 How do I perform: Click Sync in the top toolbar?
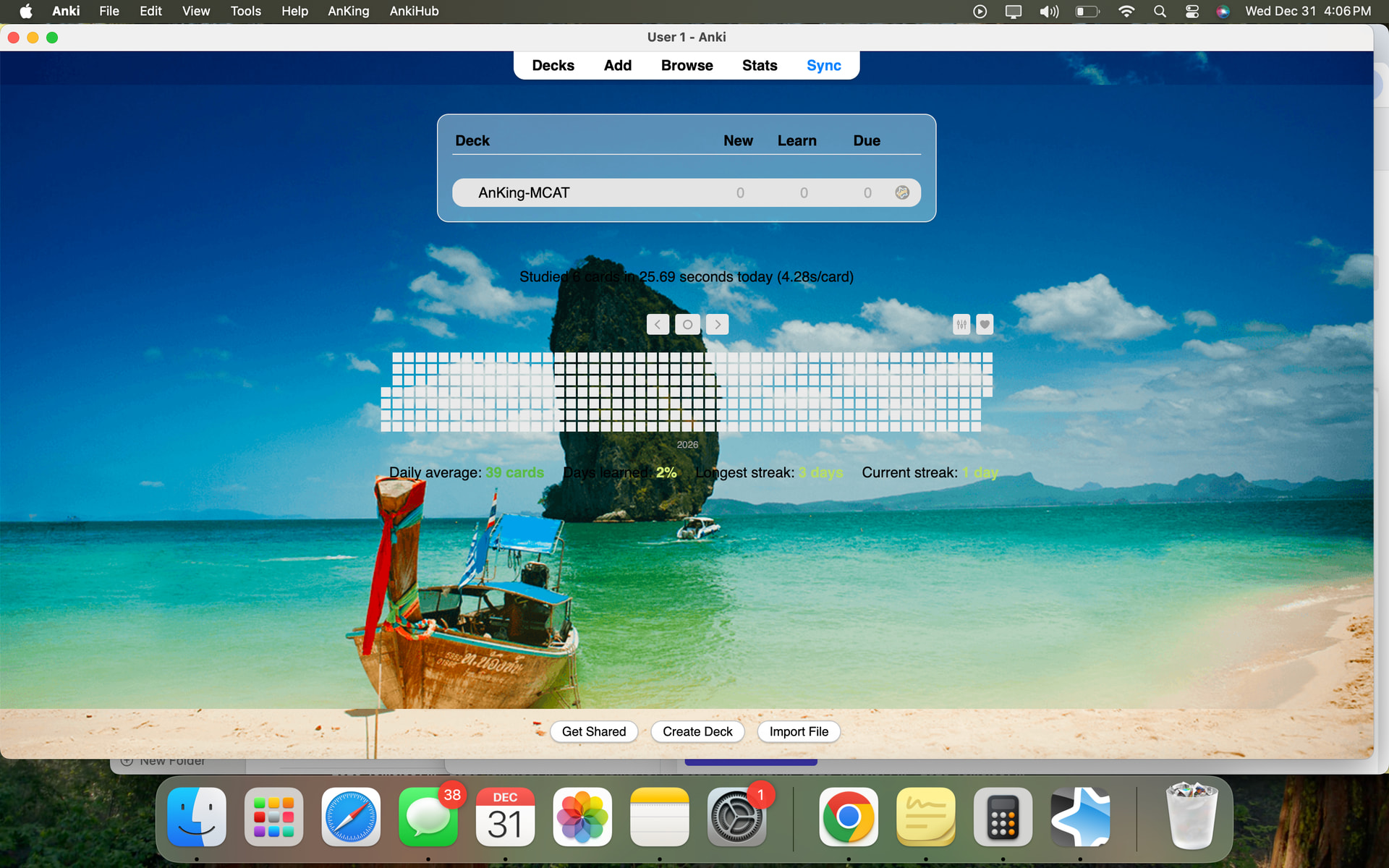point(823,65)
